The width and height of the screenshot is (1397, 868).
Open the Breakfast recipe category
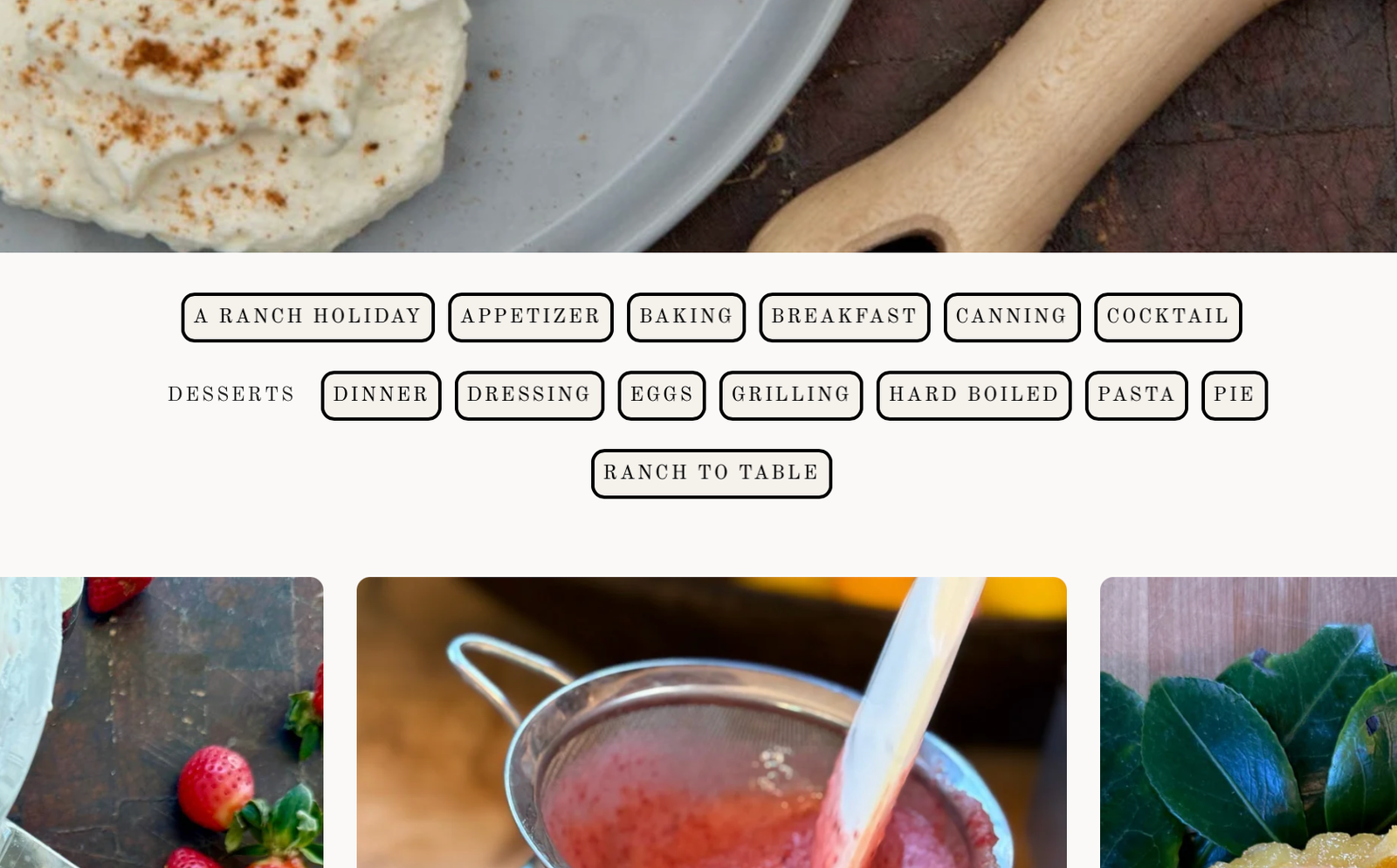(844, 317)
